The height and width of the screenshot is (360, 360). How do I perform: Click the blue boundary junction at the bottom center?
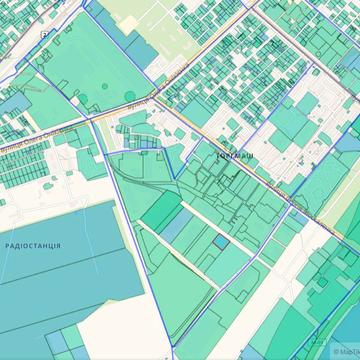tap(173, 347)
